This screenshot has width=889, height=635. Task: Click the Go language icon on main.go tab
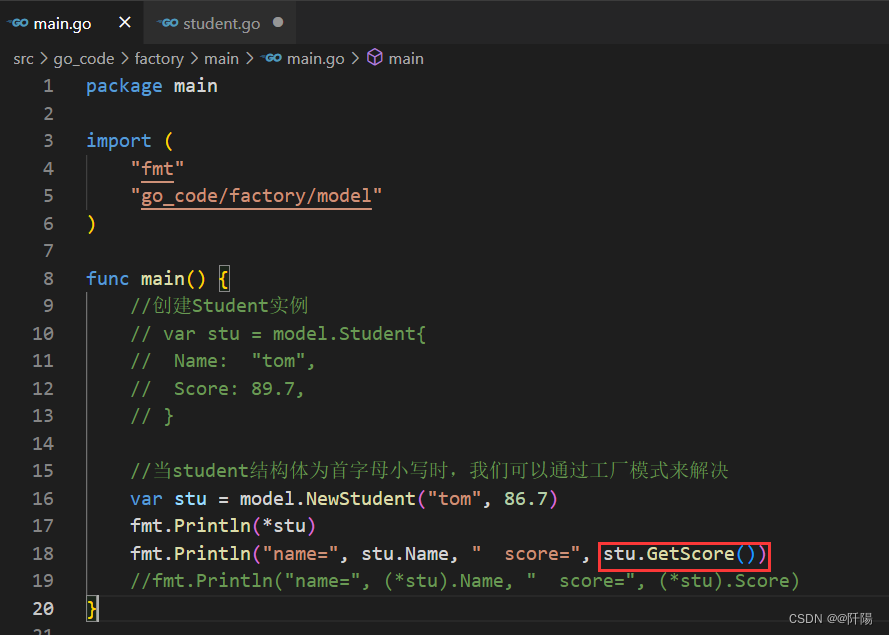pos(18,22)
